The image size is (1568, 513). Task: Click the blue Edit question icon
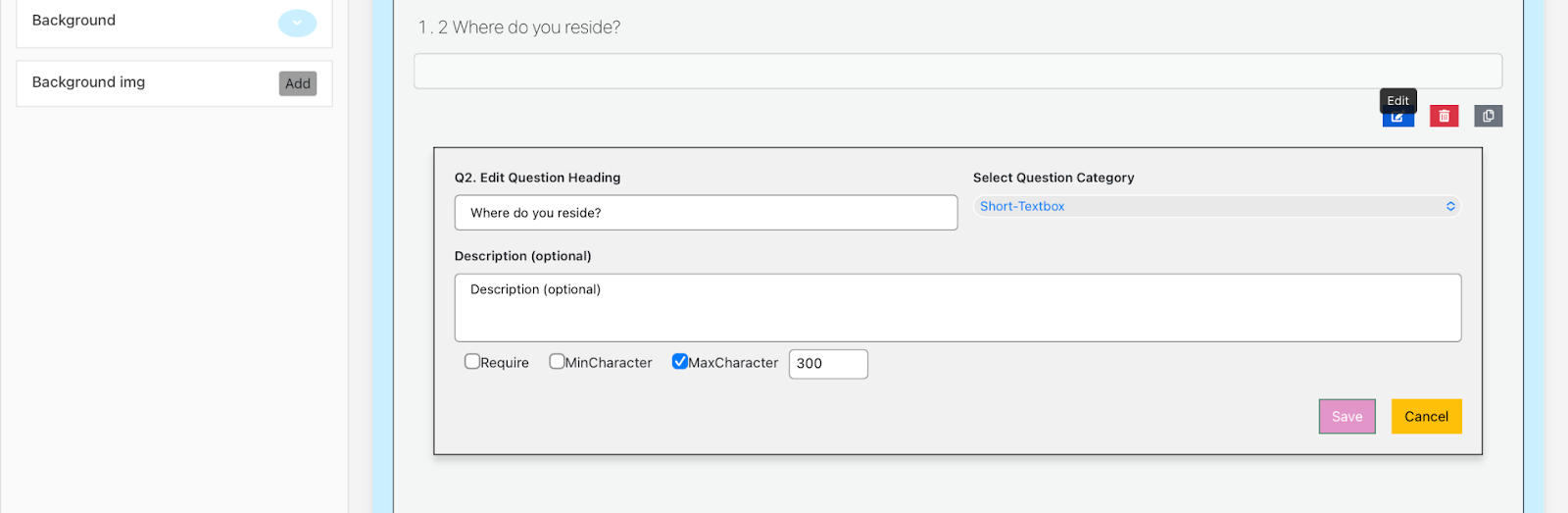(1397, 118)
